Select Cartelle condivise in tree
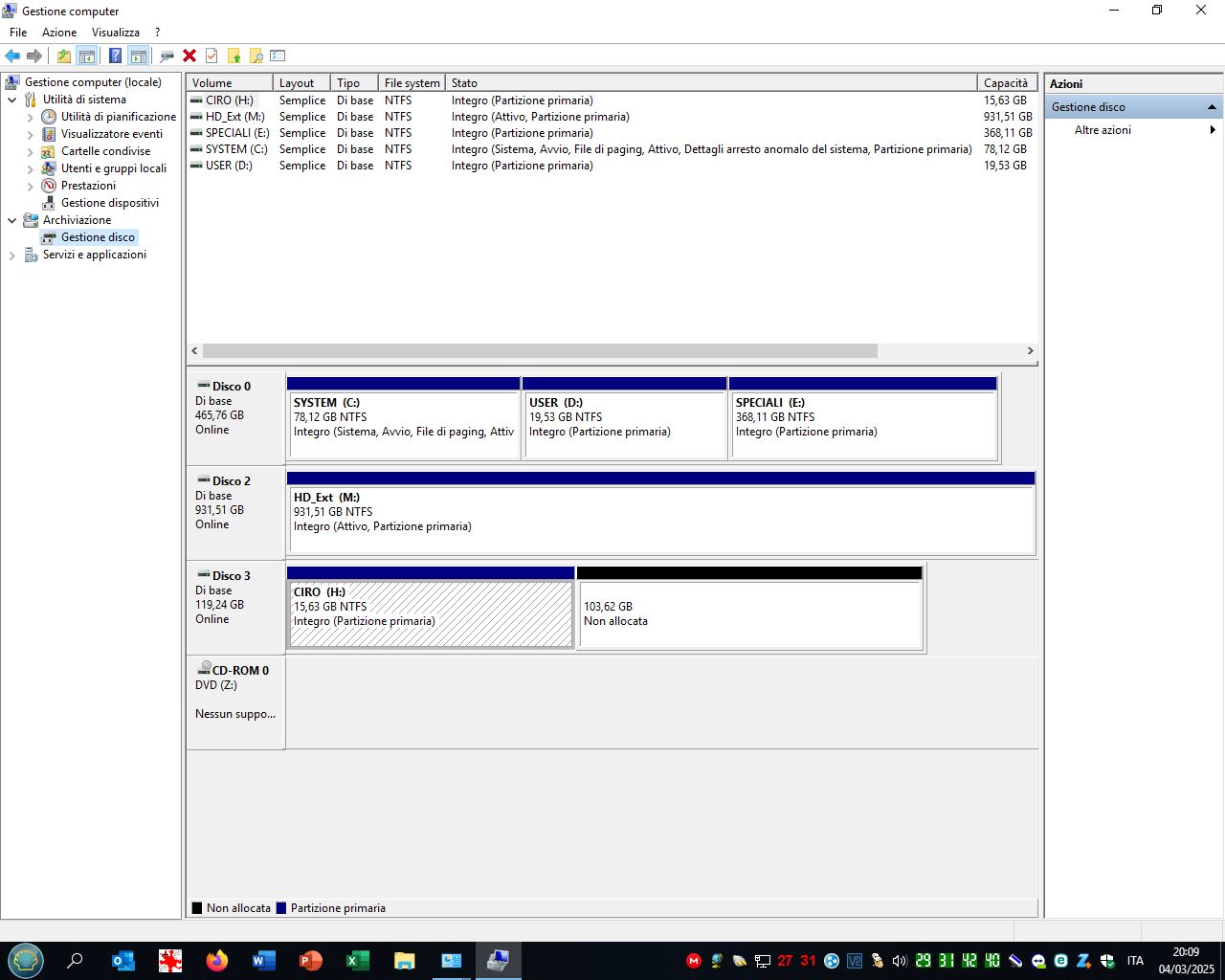The height and width of the screenshot is (980, 1225). pos(105,151)
